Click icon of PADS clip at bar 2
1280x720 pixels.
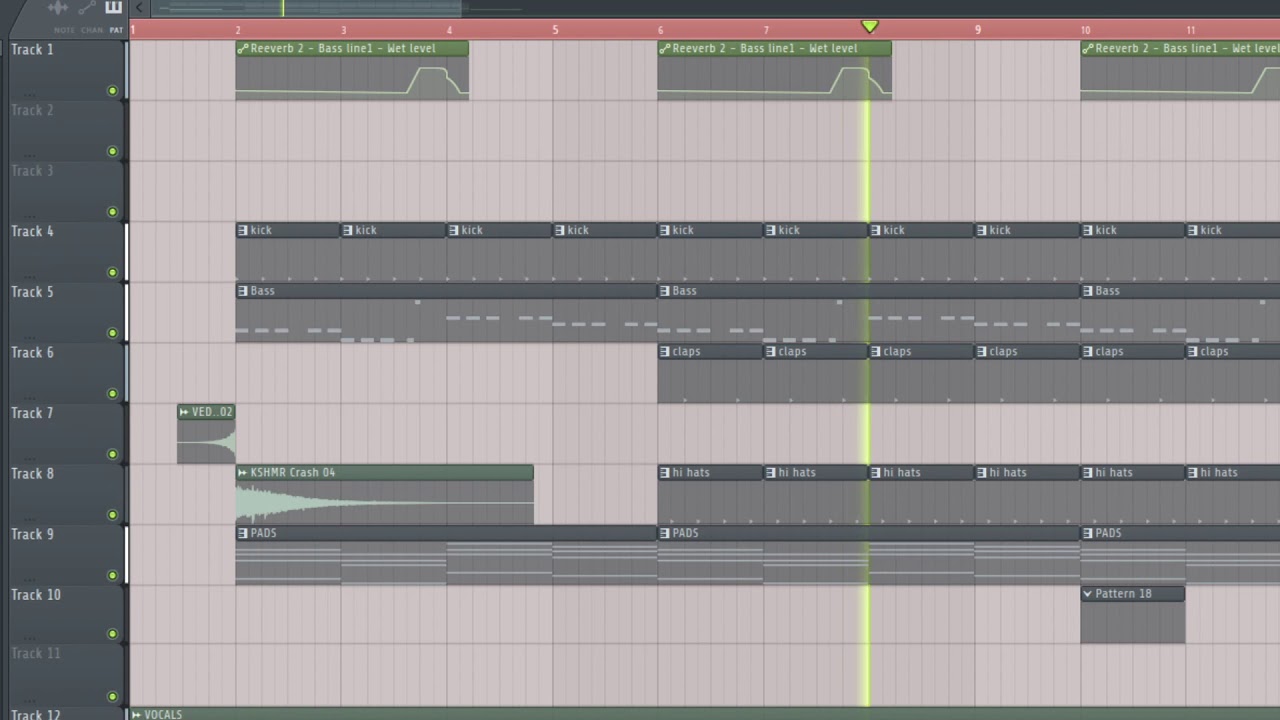pyautogui.click(x=243, y=533)
